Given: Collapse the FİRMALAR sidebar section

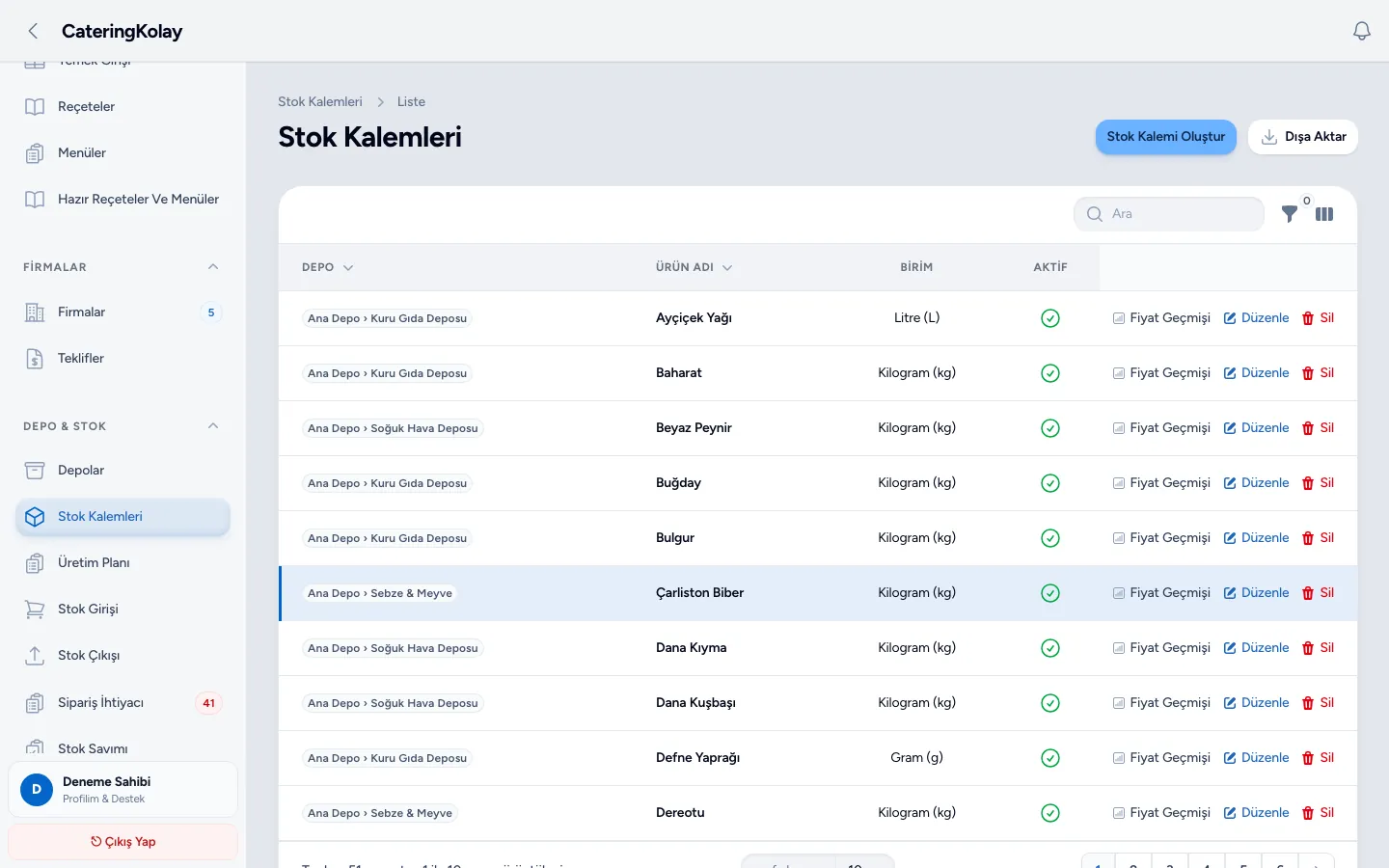Looking at the screenshot, I should (213, 267).
